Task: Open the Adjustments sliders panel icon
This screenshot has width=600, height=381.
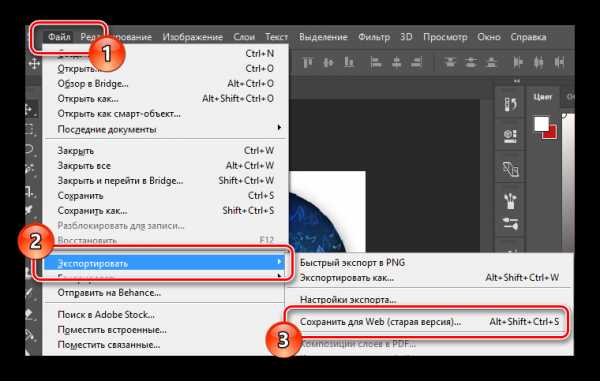Action: point(510,224)
